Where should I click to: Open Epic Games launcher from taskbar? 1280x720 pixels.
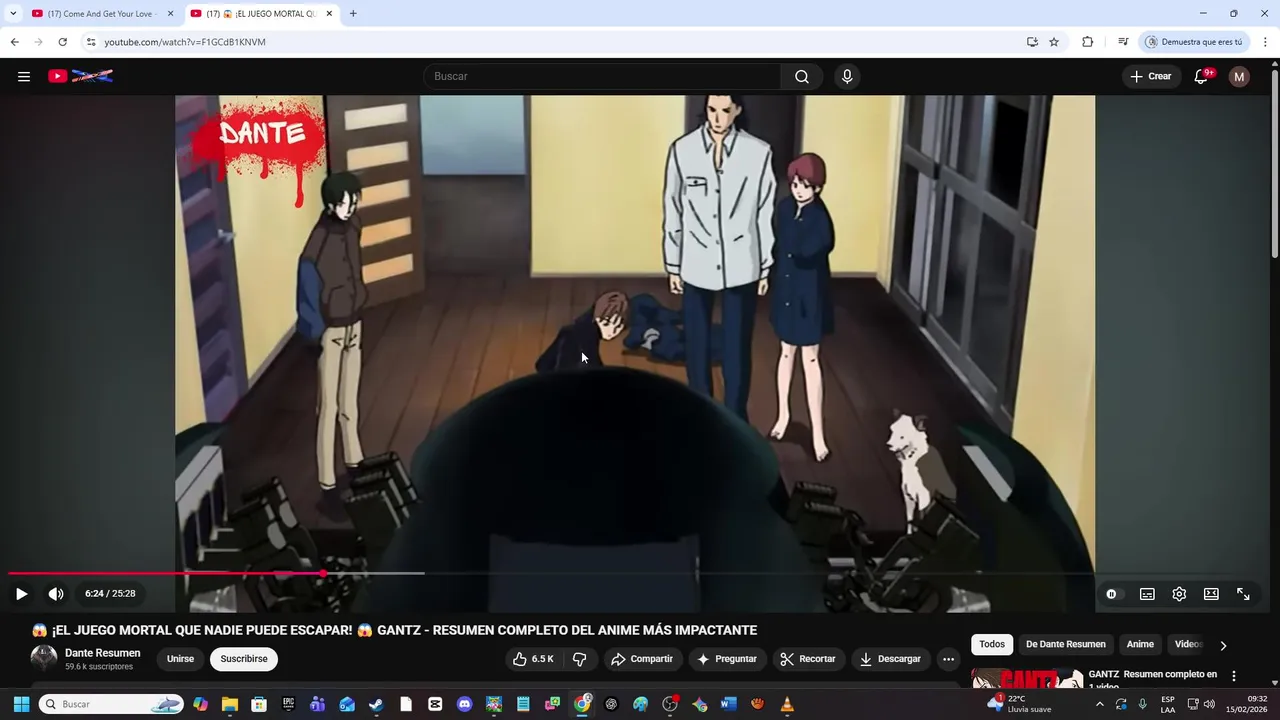(288, 705)
